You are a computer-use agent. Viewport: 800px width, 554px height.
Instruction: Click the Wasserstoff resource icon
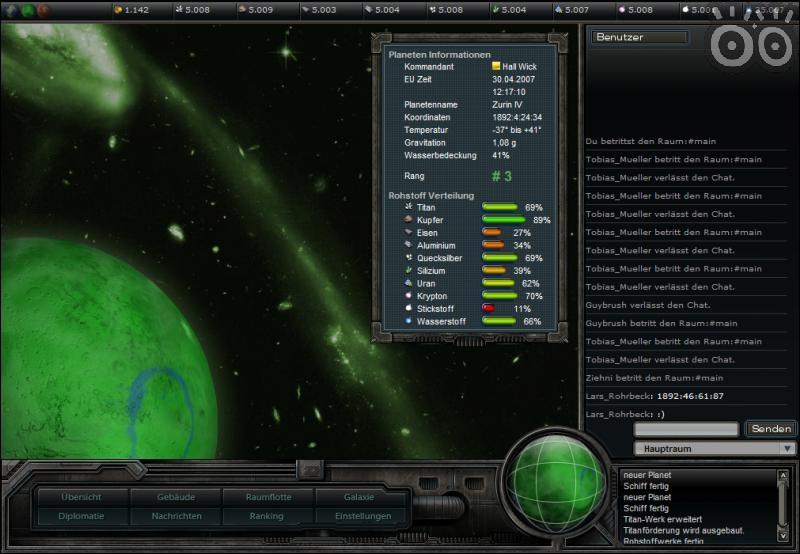[394, 322]
